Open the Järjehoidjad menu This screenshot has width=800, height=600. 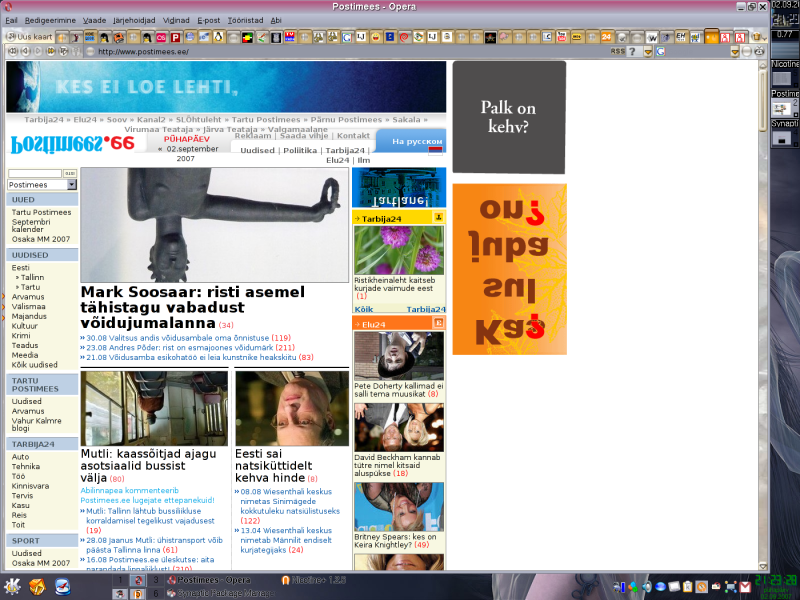[134, 20]
